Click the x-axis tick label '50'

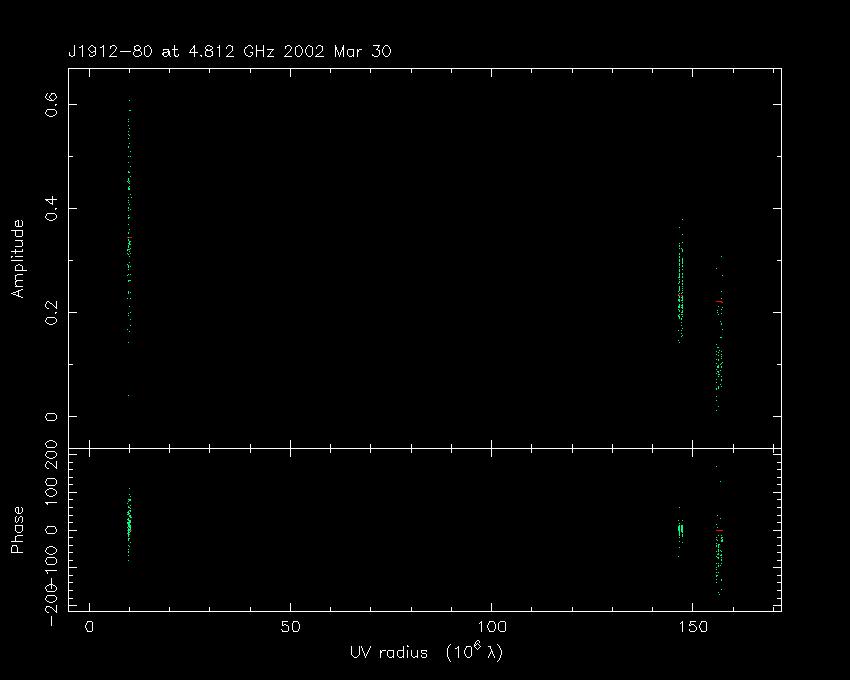(x=291, y=627)
